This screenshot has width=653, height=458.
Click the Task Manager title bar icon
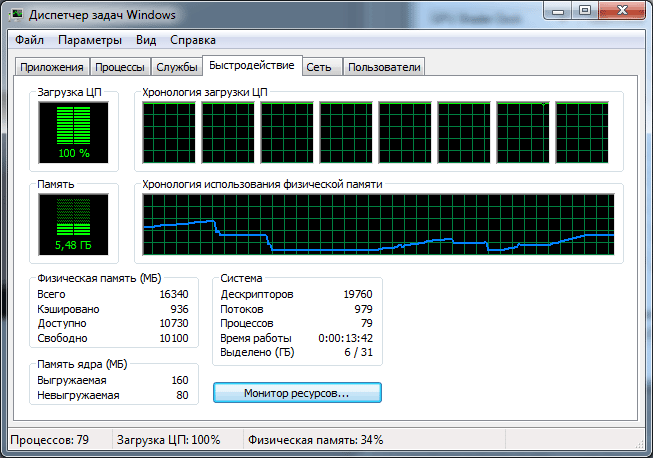tap(17, 15)
